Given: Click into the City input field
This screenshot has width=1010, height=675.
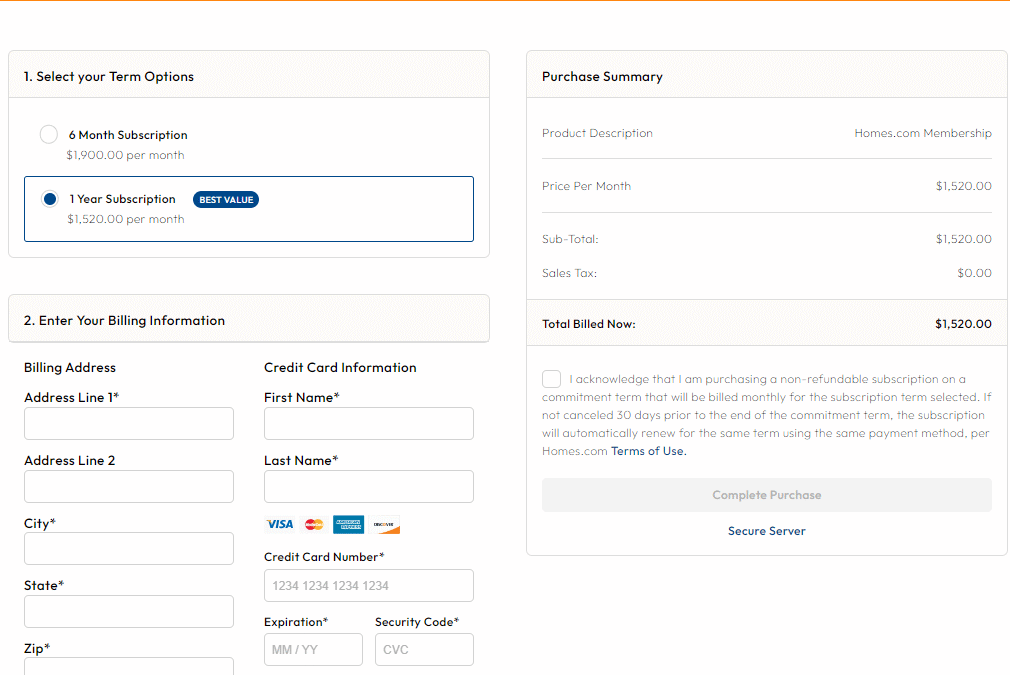Looking at the screenshot, I should (x=129, y=549).
